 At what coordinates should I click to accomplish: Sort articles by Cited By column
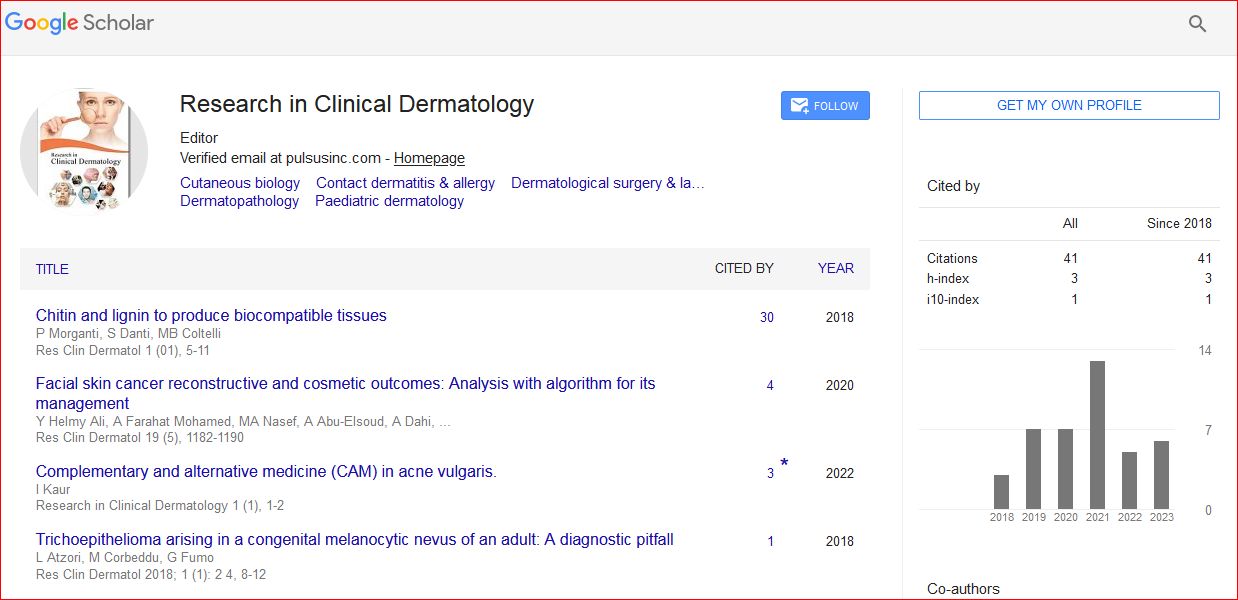743,268
